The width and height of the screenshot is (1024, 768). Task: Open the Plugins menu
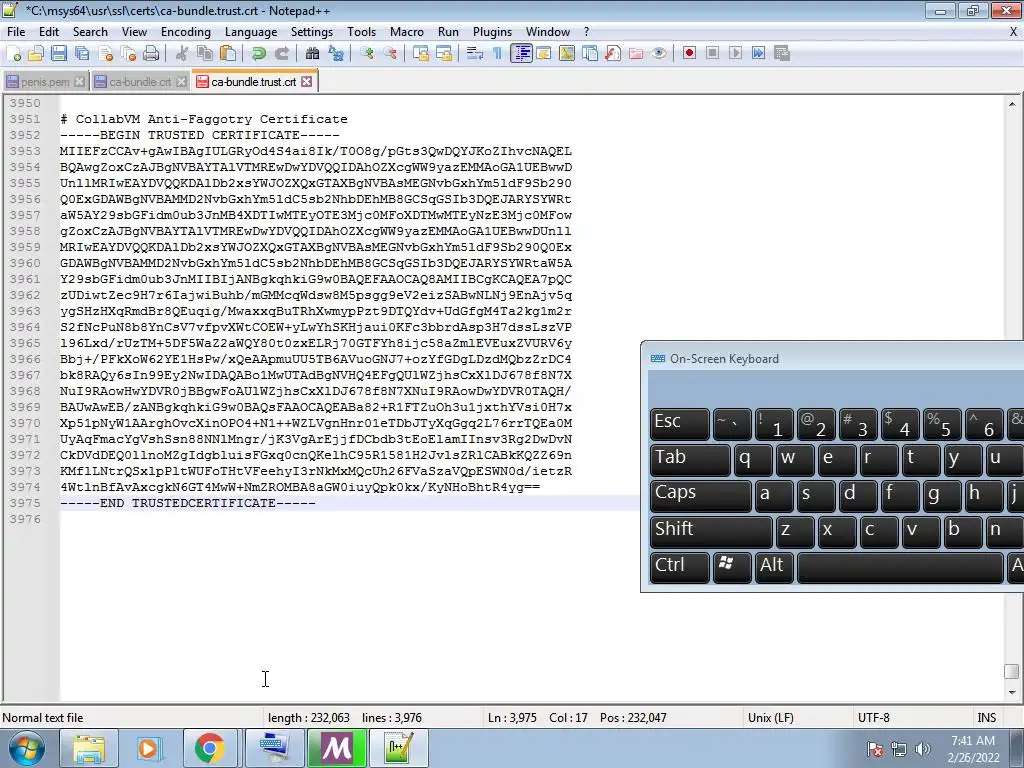click(492, 32)
